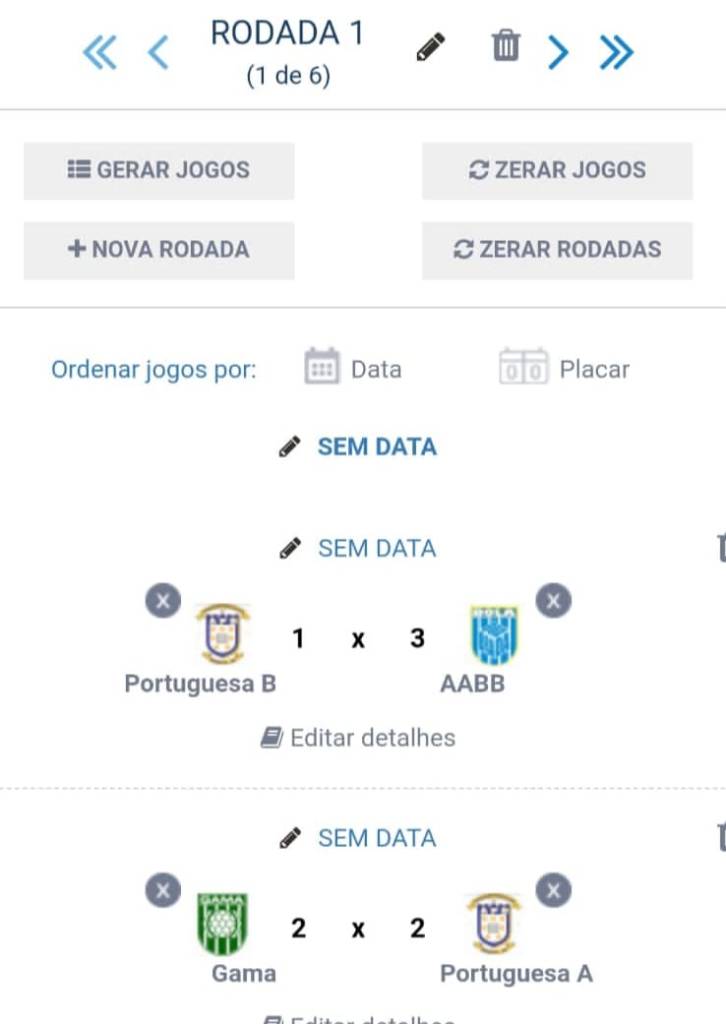This screenshot has height=1024, width=726.
Task: Delete Rodada 1 using trash icon
Action: (x=506, y=46)
